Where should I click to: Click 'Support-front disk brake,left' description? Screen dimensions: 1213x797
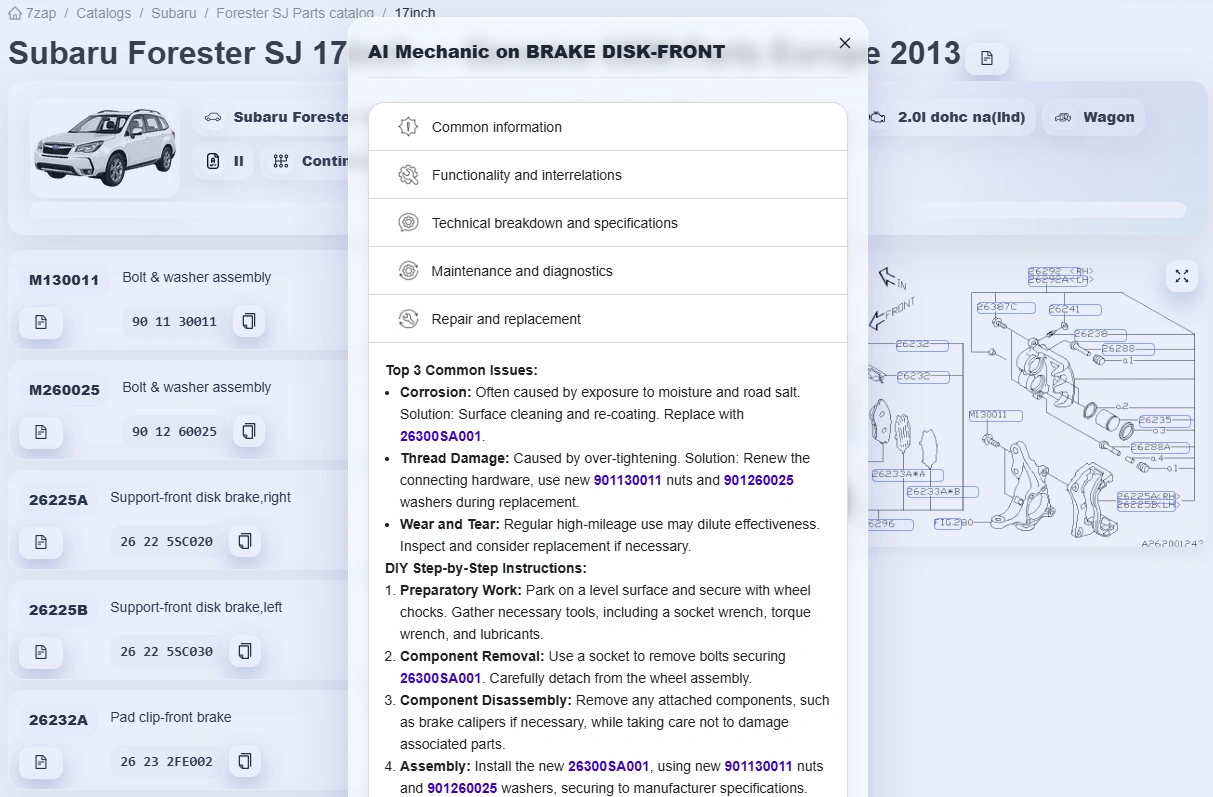pyautogui.click(x=196, y=607)
